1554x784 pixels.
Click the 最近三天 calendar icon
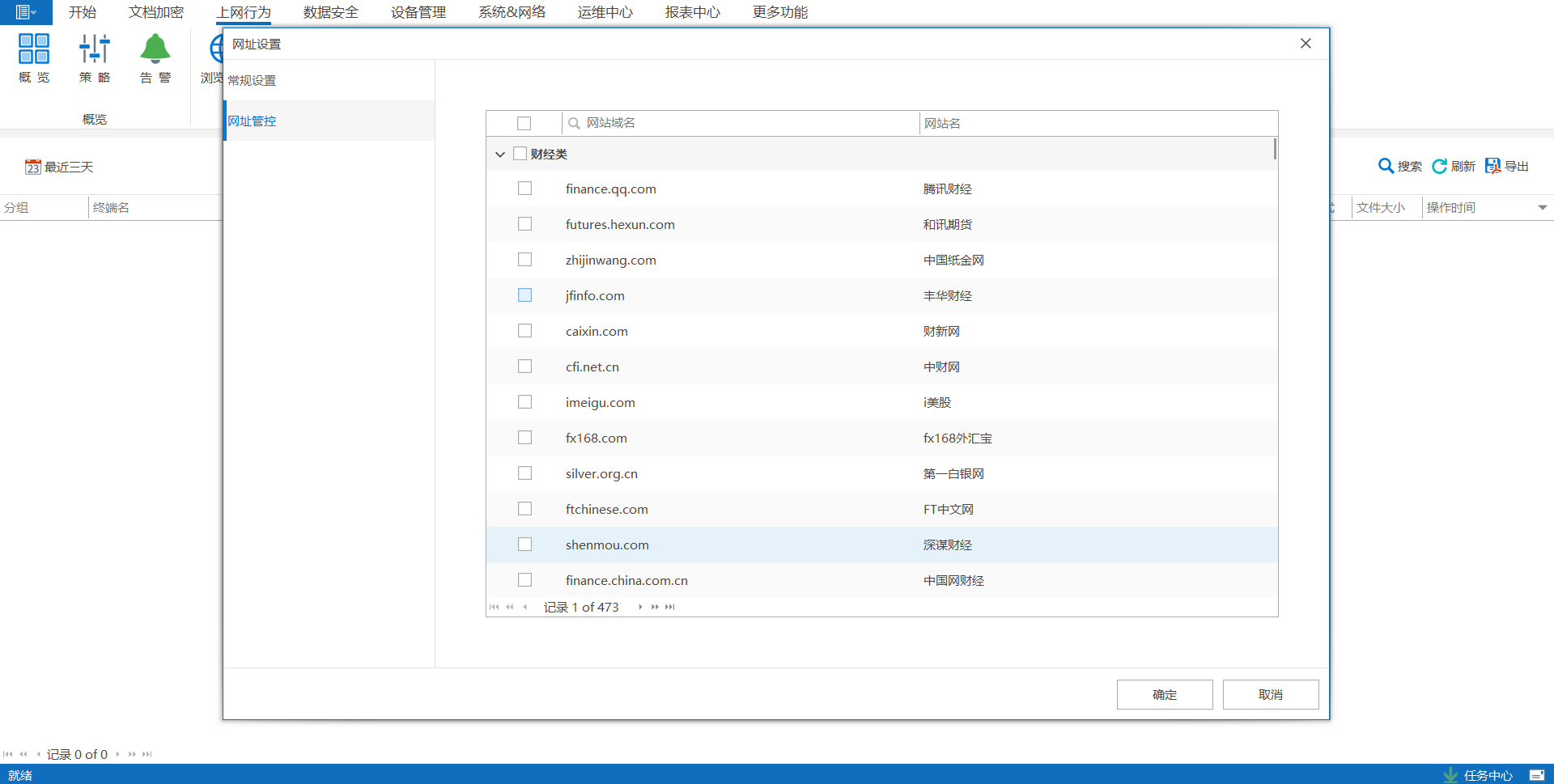click(x=32, y=167)
